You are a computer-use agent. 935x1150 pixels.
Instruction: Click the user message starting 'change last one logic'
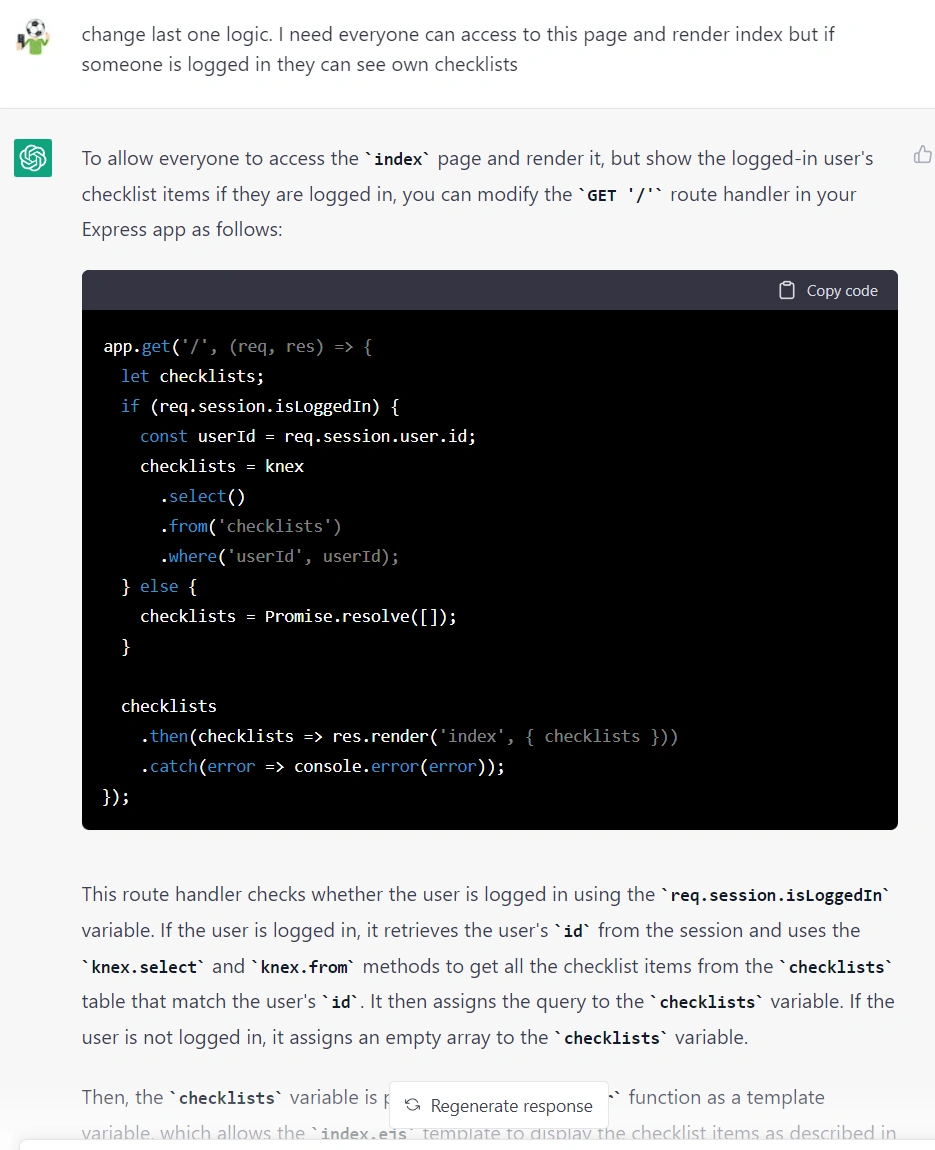[458, 49]
